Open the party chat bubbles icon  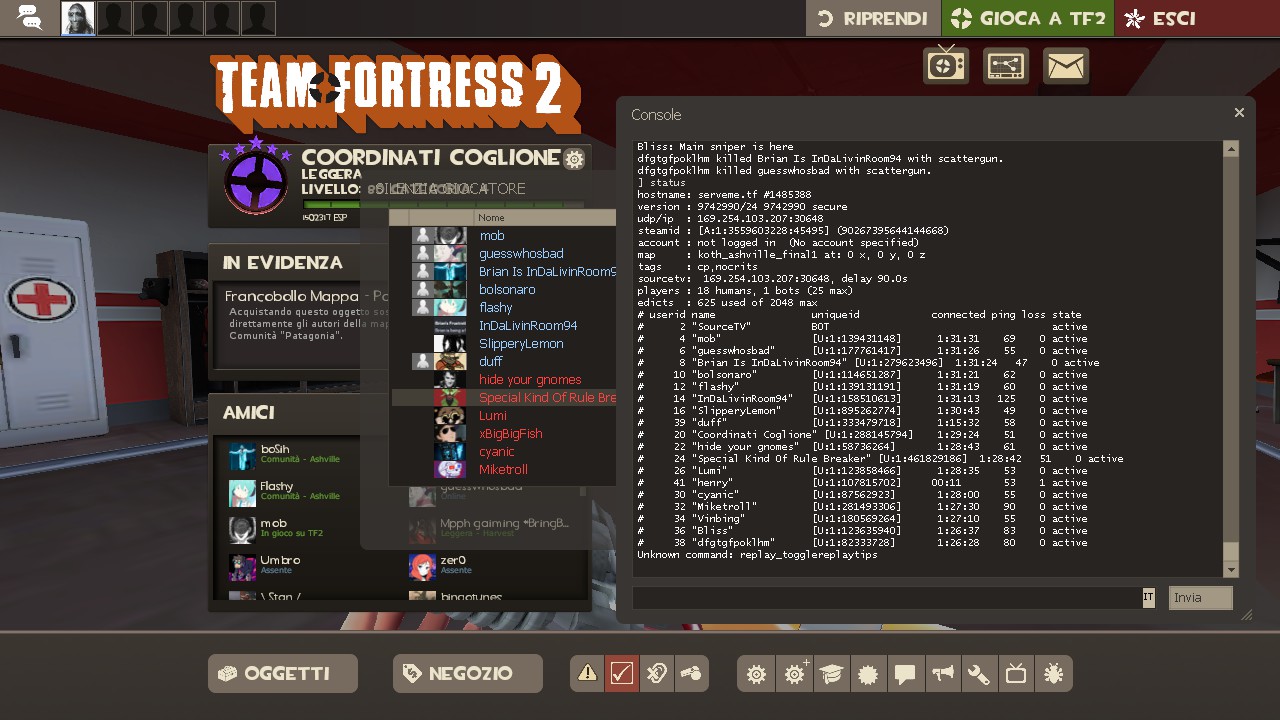tap(30, 18)
